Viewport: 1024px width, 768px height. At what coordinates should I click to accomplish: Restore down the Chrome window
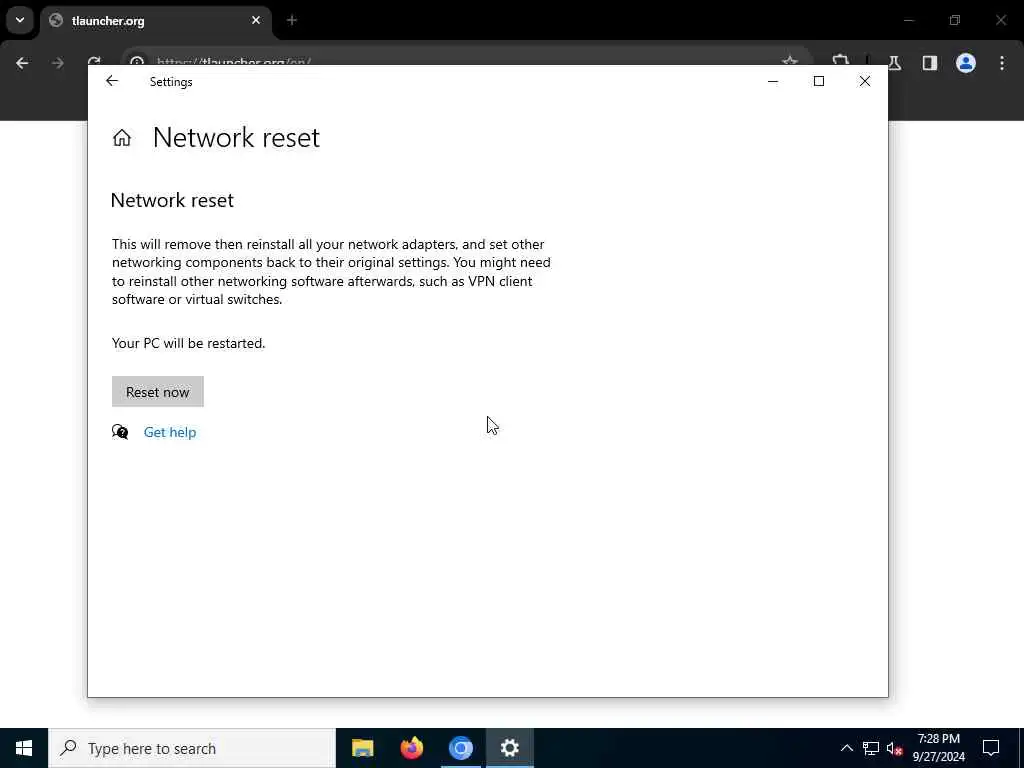click(x=955, y=20)
